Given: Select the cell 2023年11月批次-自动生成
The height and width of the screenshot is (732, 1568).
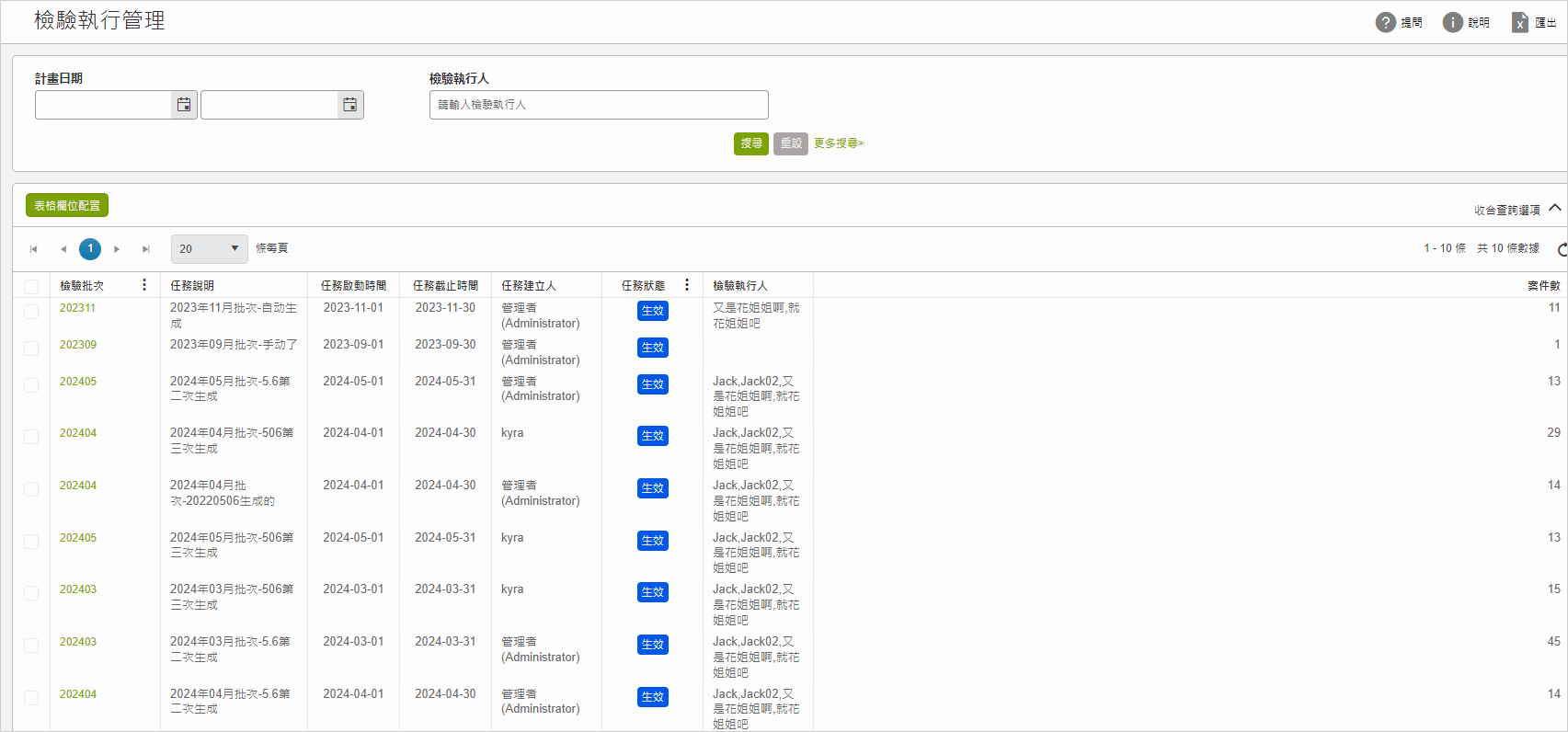Looking at the screenshot, I should pos(234,315).
